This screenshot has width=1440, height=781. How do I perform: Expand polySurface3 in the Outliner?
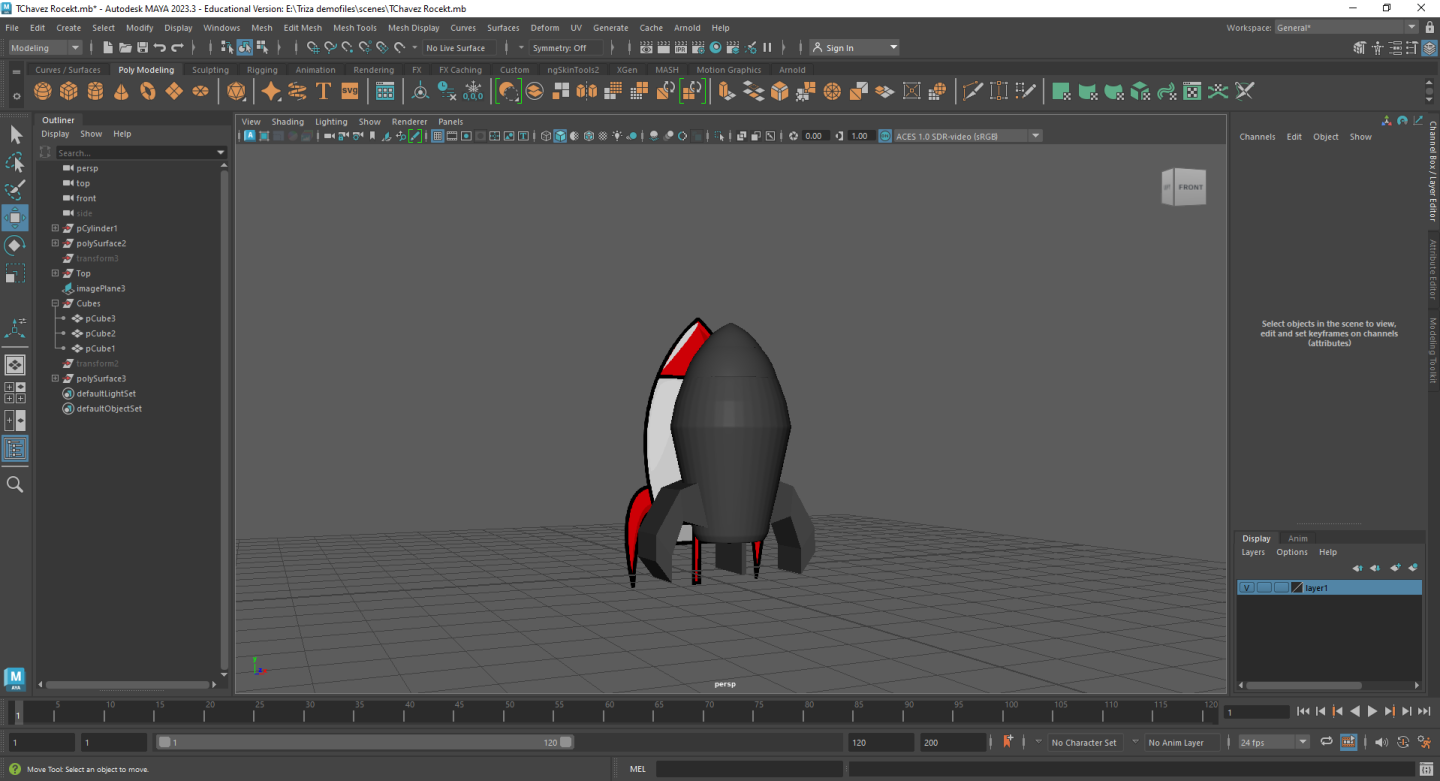coord(55,378)
